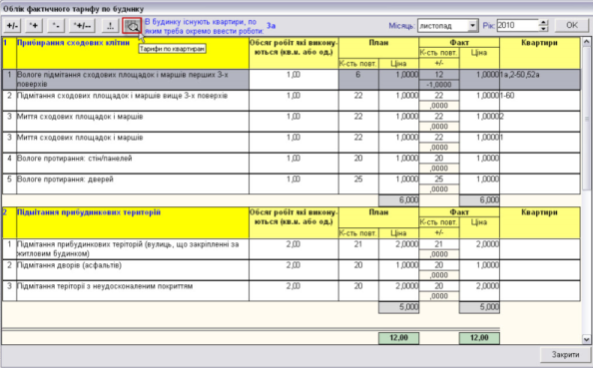Open apartment tariffs via magnifier icon
Image resolution: width=594 pixels, height=368 pixels.
pos(132,26)
